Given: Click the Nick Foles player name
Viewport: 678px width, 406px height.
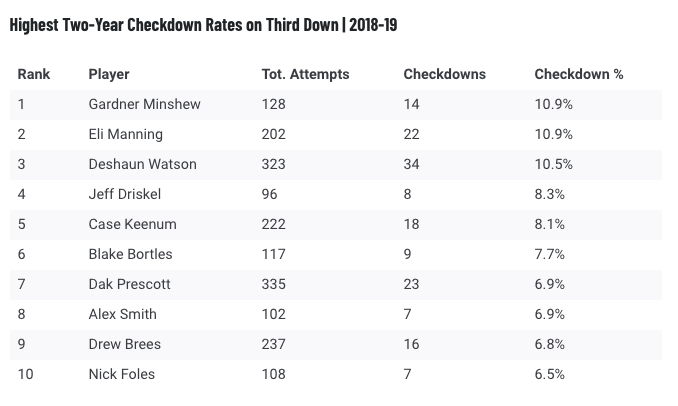Looking at the screenshot, I should (x=121, y=374).
